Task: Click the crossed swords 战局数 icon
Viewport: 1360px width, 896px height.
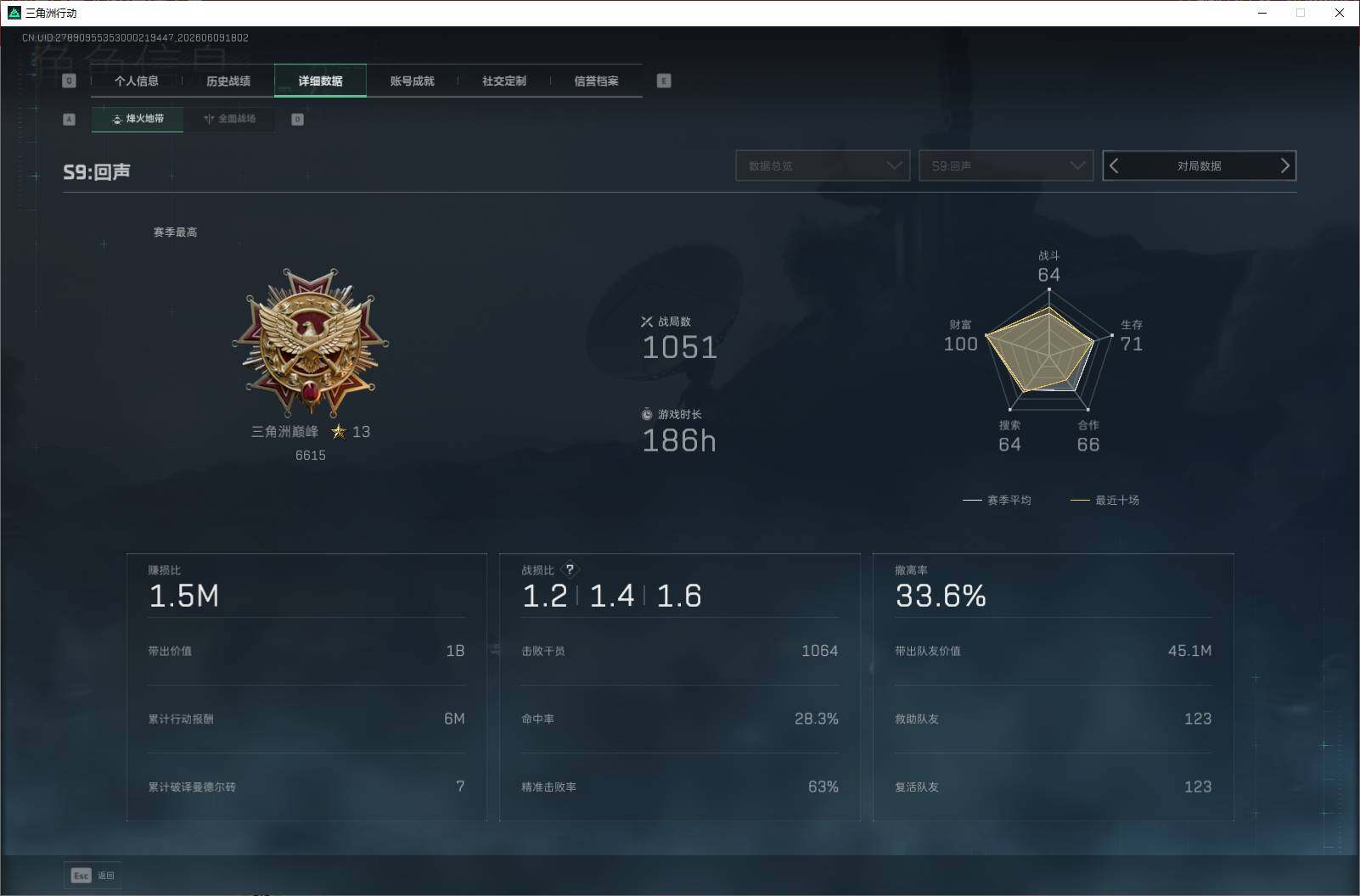Action: 647,322
